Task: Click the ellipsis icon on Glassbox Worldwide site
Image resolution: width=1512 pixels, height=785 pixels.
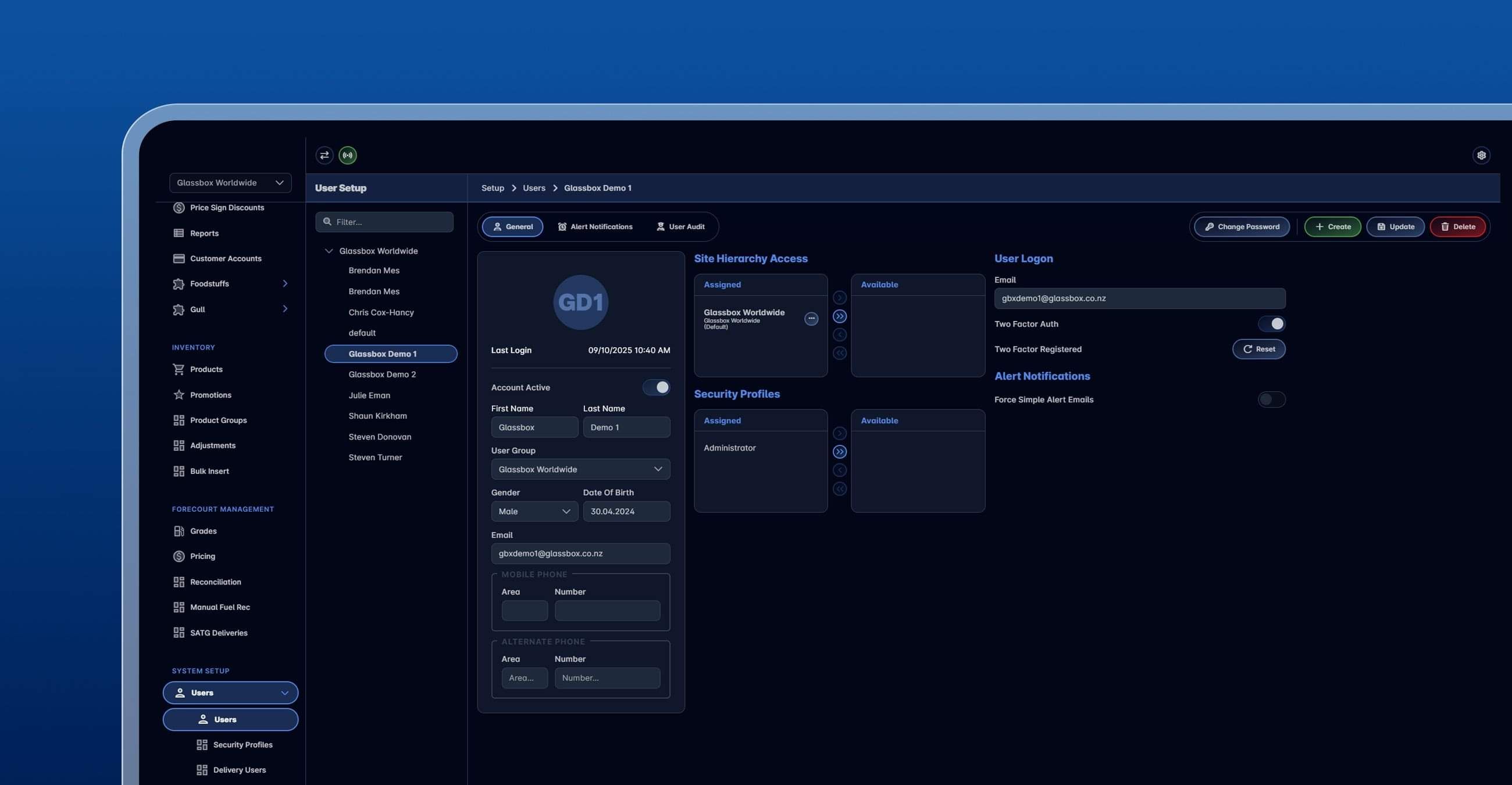Action: [x=811, y=319]
